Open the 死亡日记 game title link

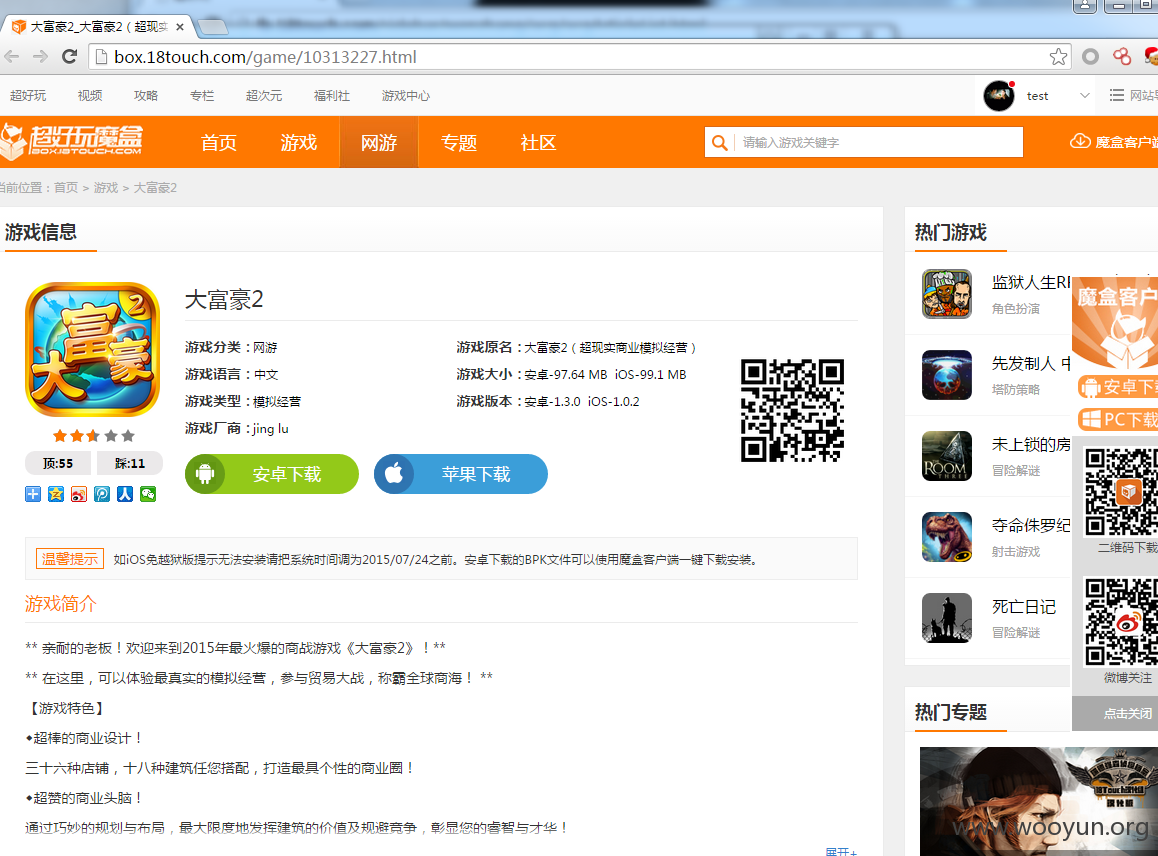pyautogui.click(x=1024, y=606)
